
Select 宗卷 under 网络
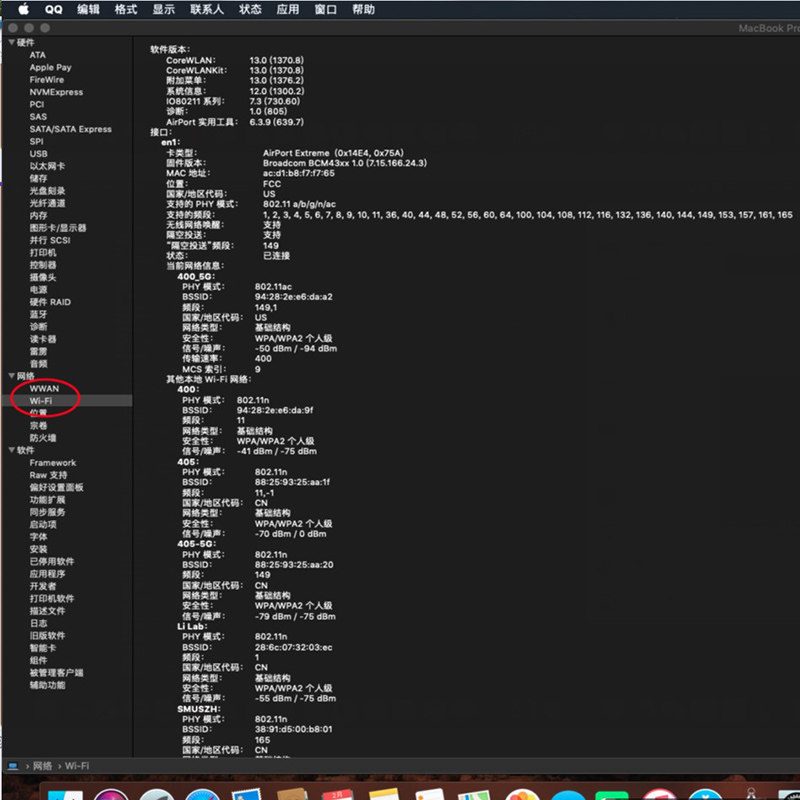pyautogui.click(x=38, y=425)
